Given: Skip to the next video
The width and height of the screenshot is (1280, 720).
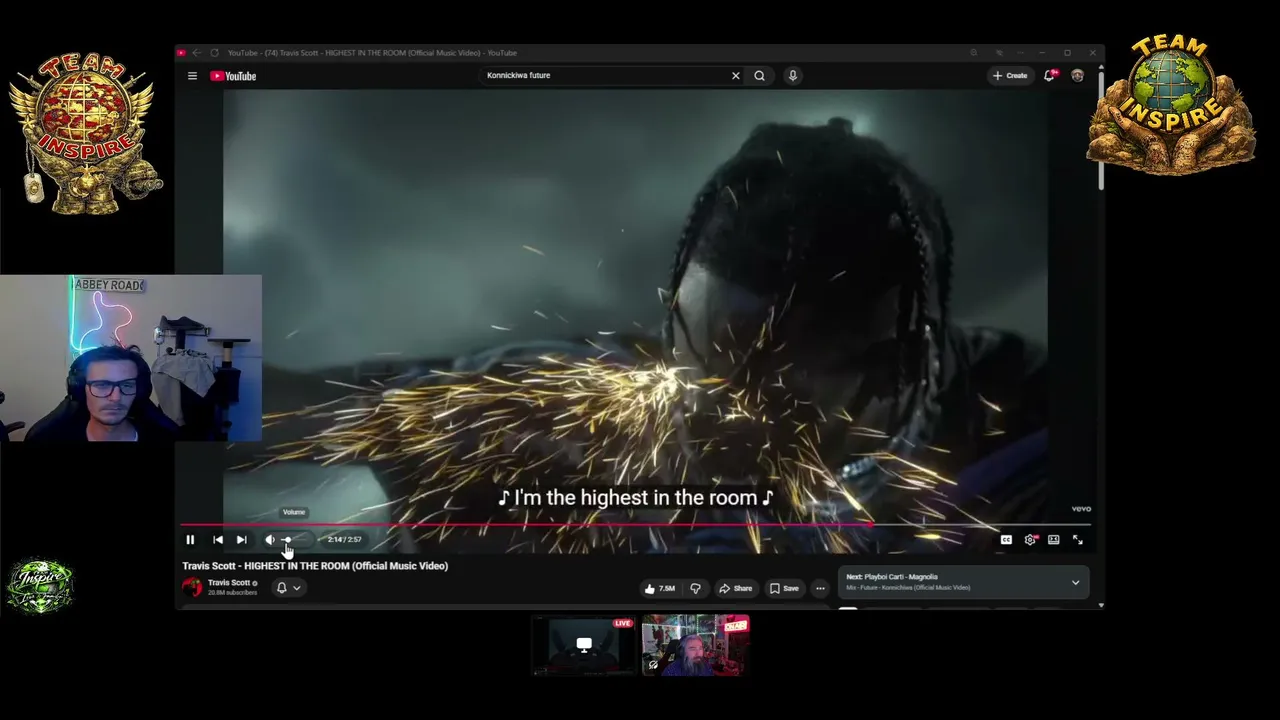Looking at the screenshot, I should pyautogui.click(x=241, y=540).
